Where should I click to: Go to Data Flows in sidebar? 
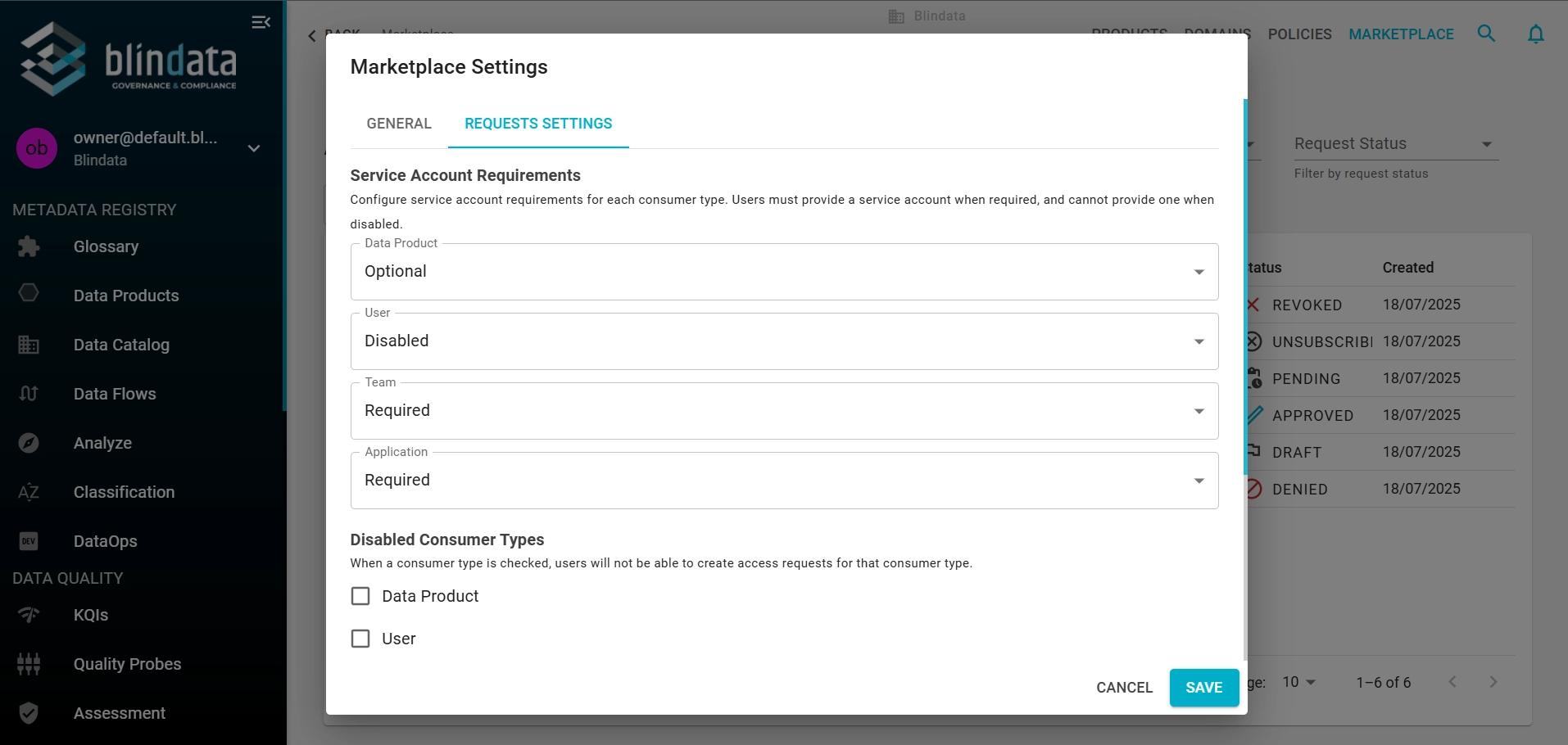coord(115,394)
